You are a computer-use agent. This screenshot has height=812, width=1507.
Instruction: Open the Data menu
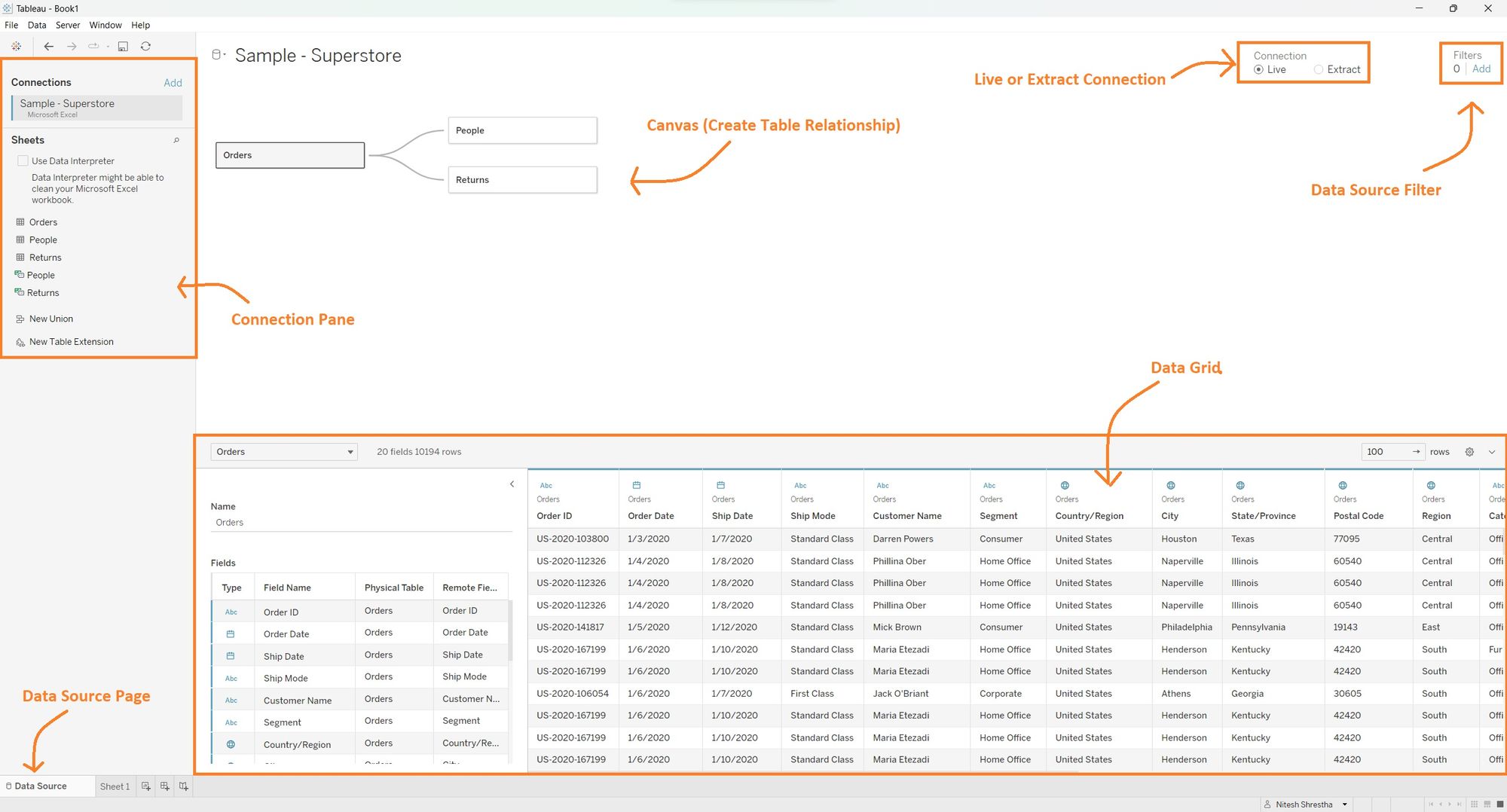coord(36,25)
